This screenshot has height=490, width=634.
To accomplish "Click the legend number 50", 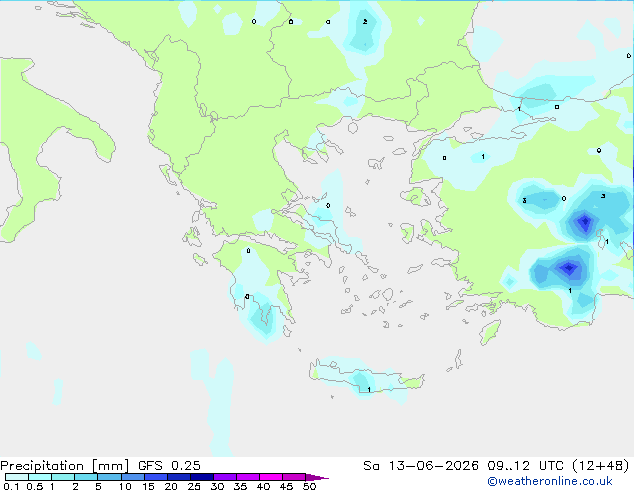I will [x=310, y=486].
